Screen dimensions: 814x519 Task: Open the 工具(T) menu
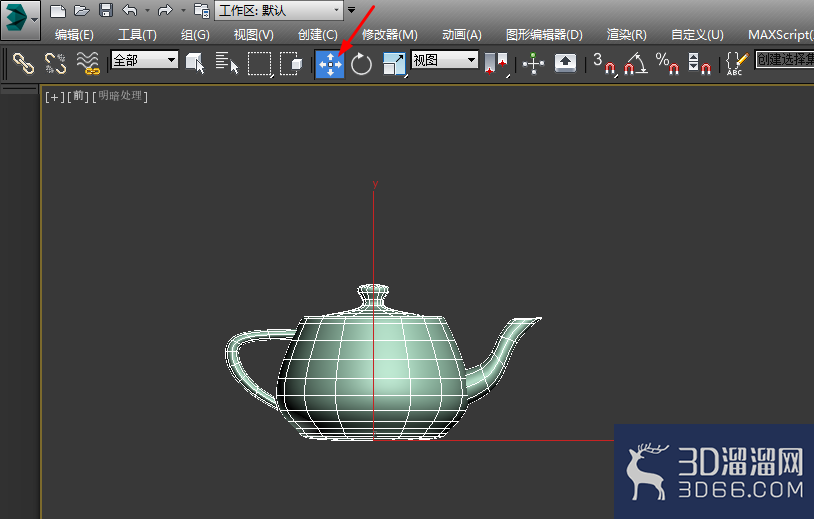(x=137, y=35)
